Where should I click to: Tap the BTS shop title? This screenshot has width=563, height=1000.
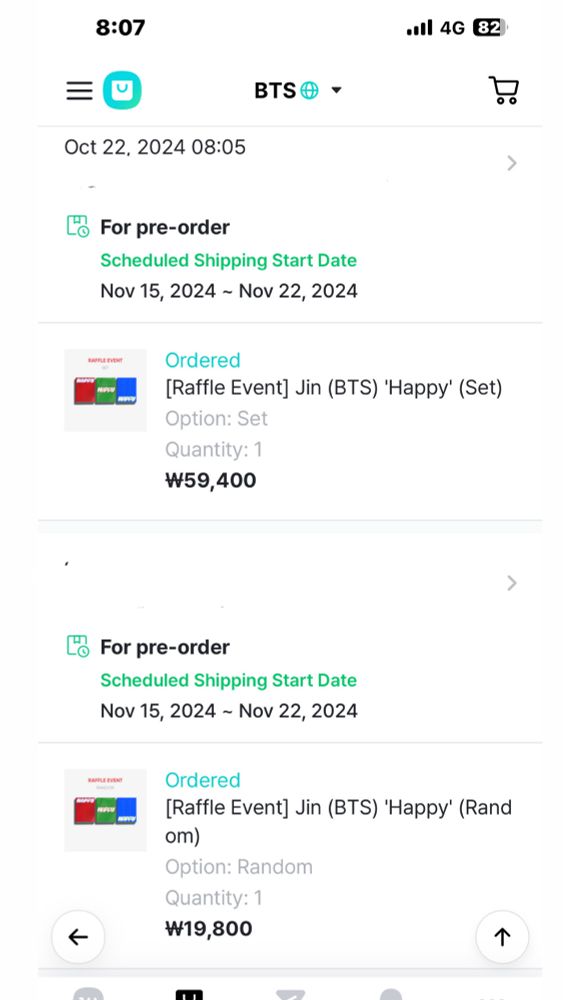coord(275,91)
